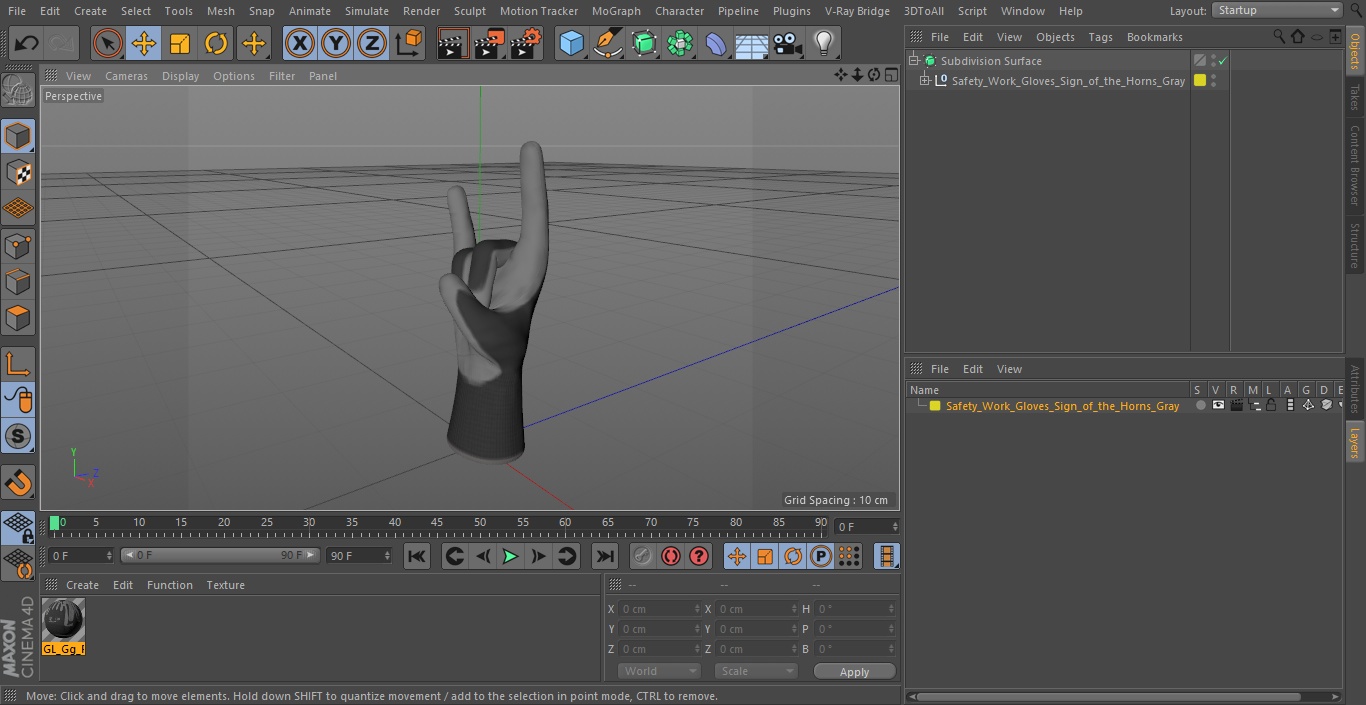
Task: Click the yellow layer color swatch
Action: click(935, 406)
